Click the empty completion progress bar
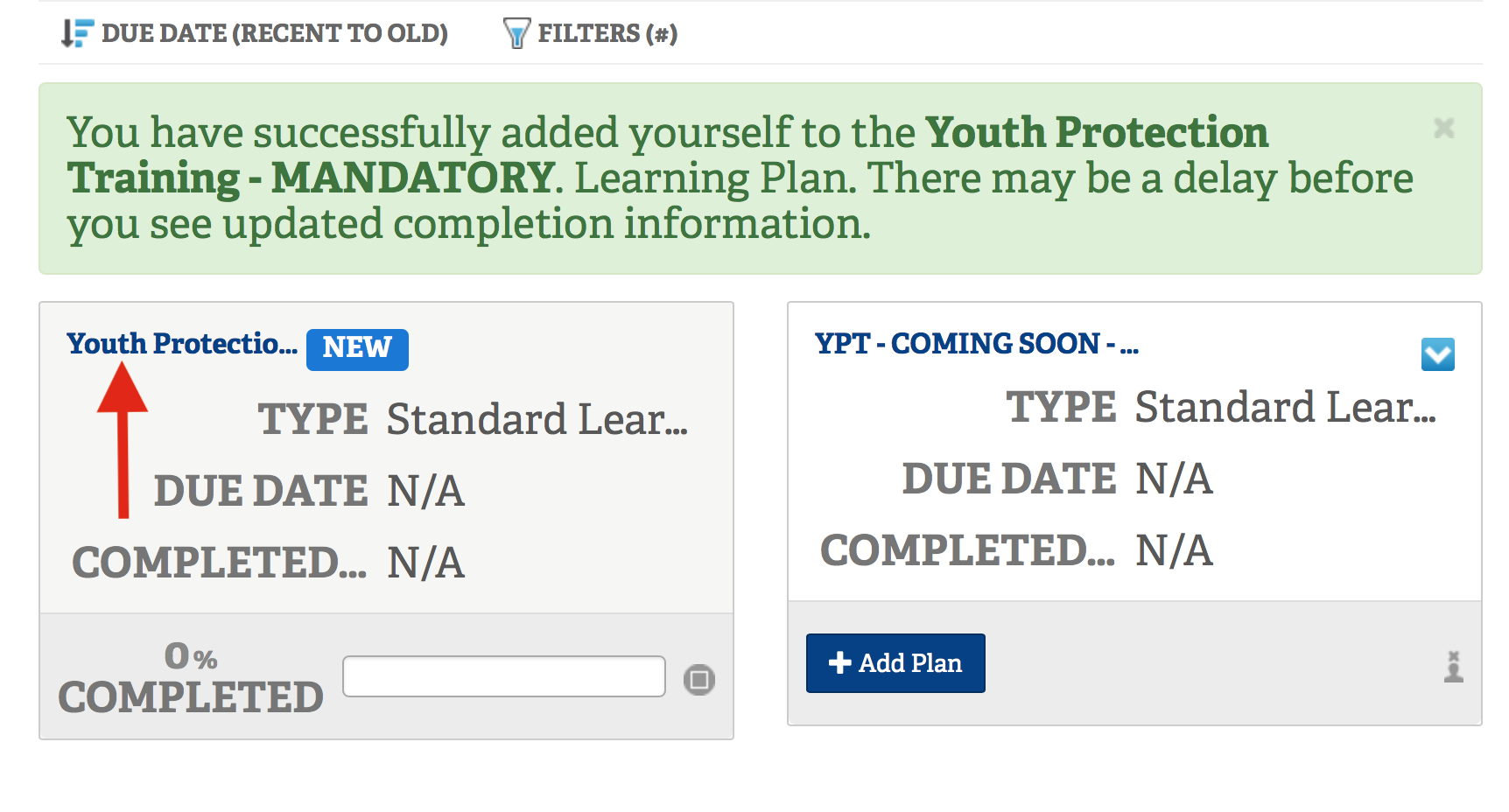 tap(503, 676)
